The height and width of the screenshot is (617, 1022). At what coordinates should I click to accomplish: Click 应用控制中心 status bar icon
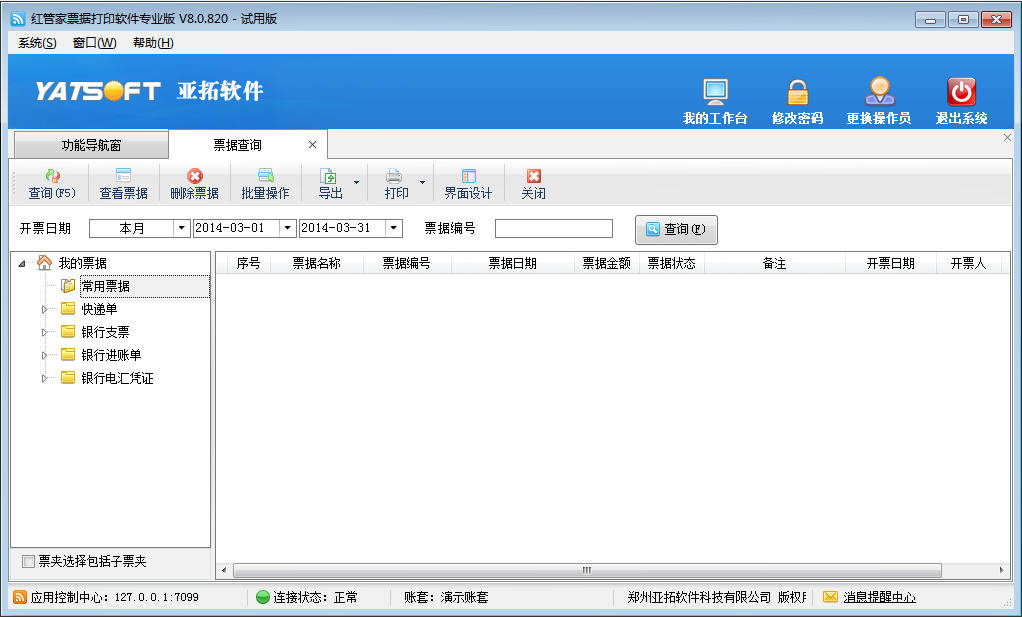click(x=20, y=597)
